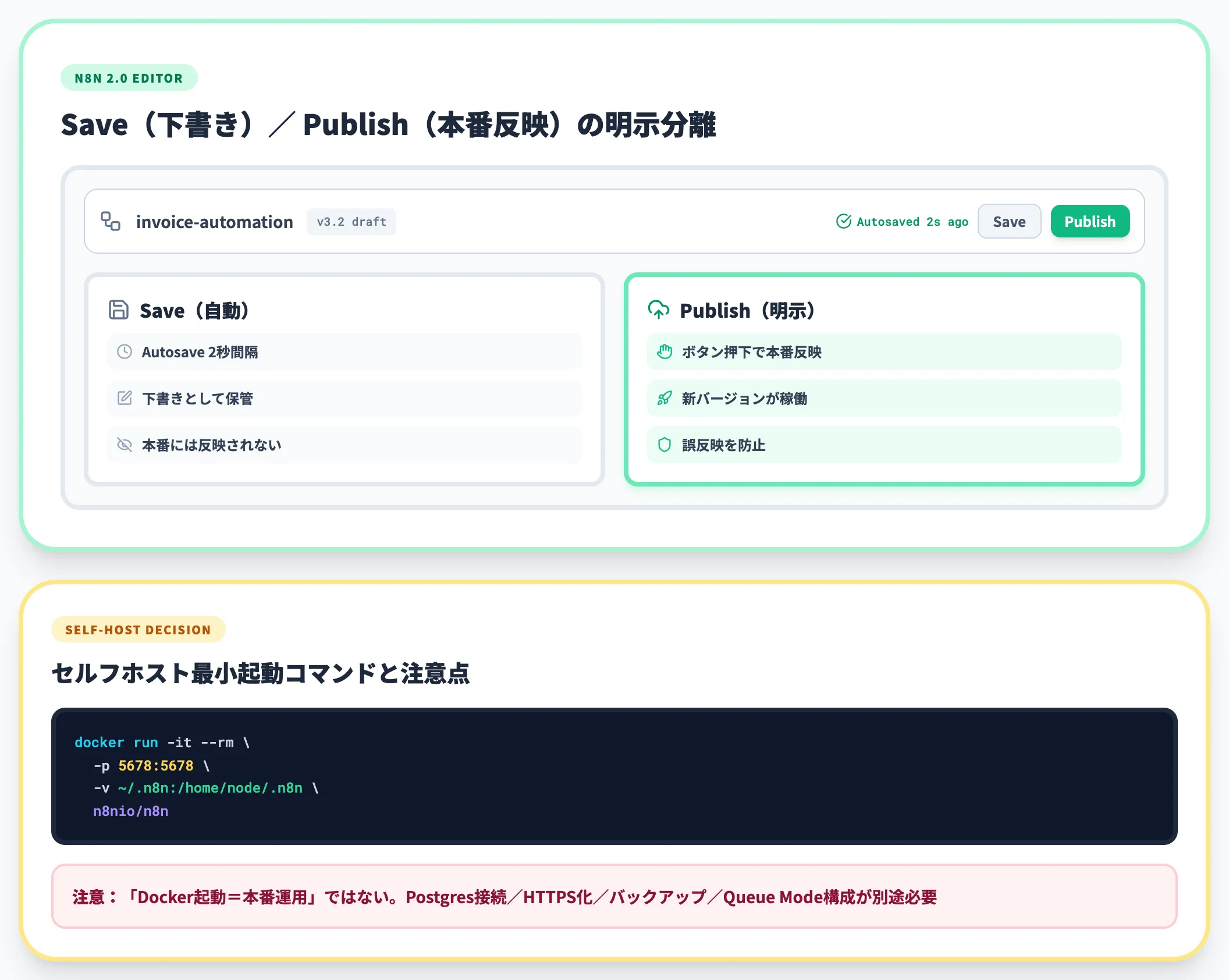Click the eye-off icon beside 本番には反映されない
This screenshot has width=1229, height=980.
pos(125,445)
